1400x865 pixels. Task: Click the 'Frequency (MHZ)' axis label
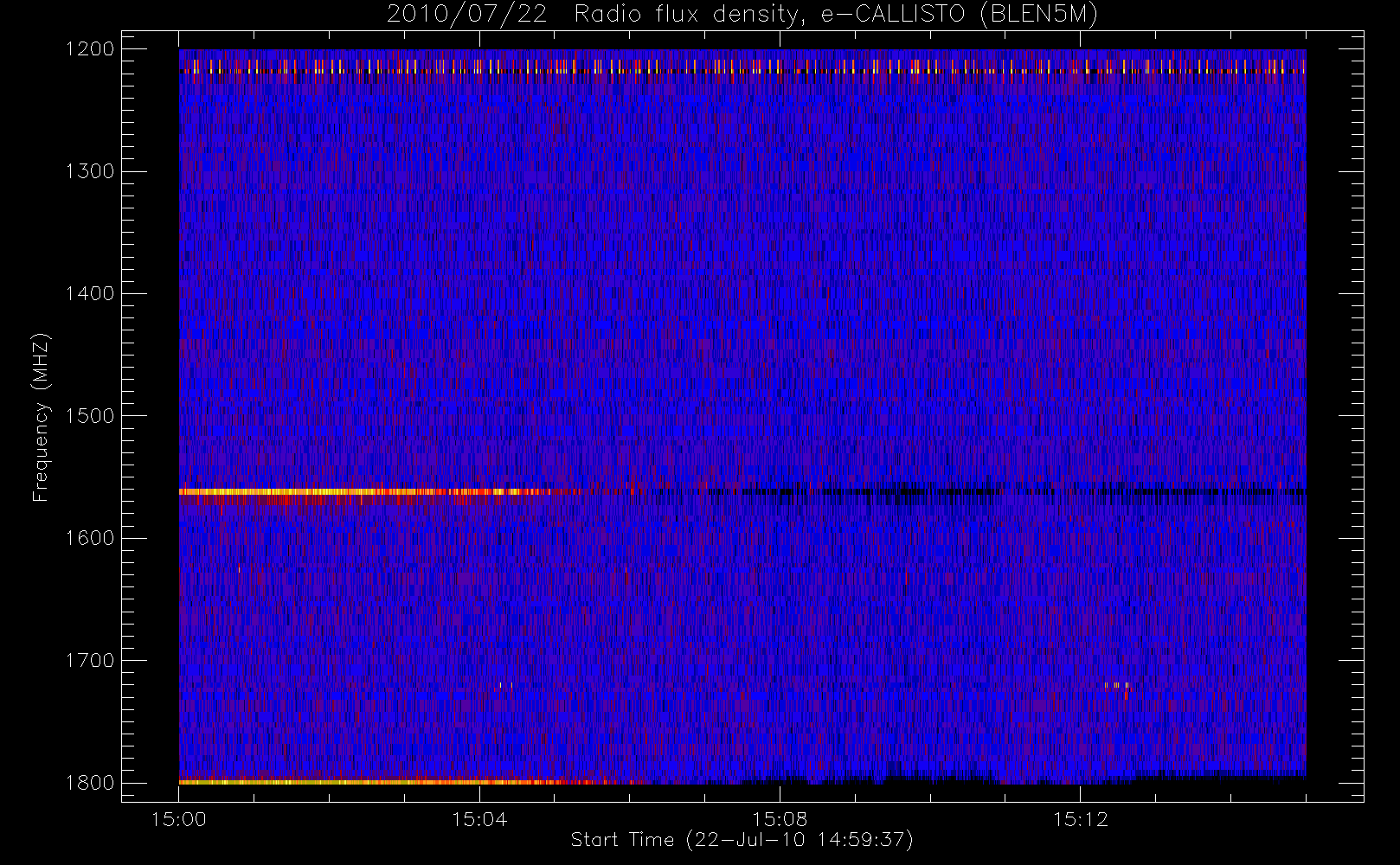click(41, 417)
